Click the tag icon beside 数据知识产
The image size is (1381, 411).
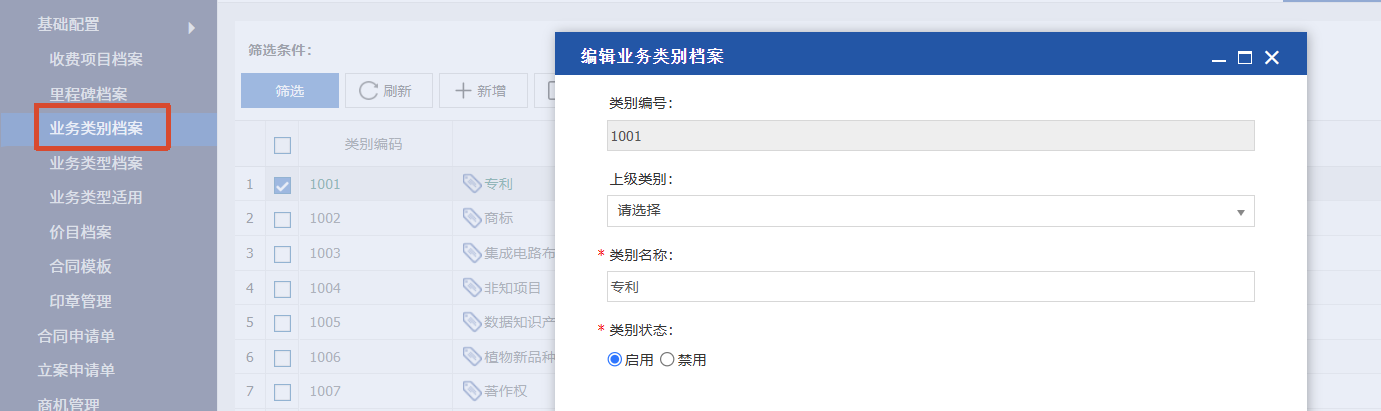(x=472, y=322)
